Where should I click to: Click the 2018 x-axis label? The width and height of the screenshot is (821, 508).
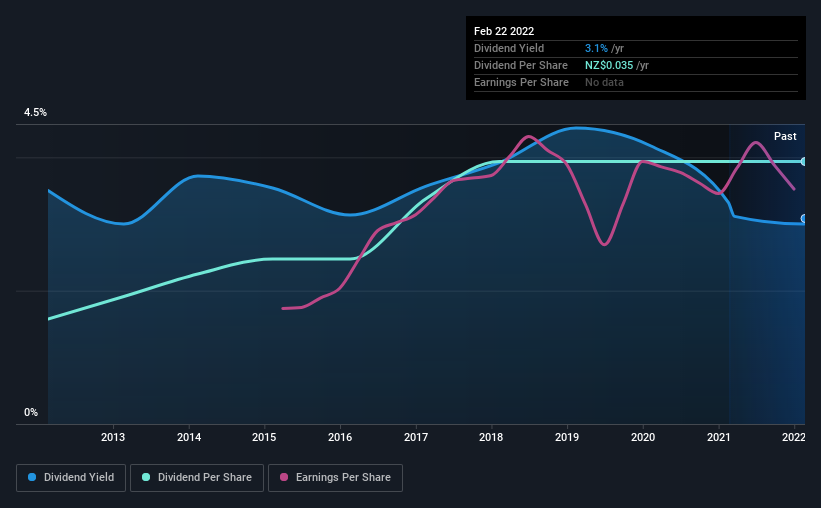491,437
